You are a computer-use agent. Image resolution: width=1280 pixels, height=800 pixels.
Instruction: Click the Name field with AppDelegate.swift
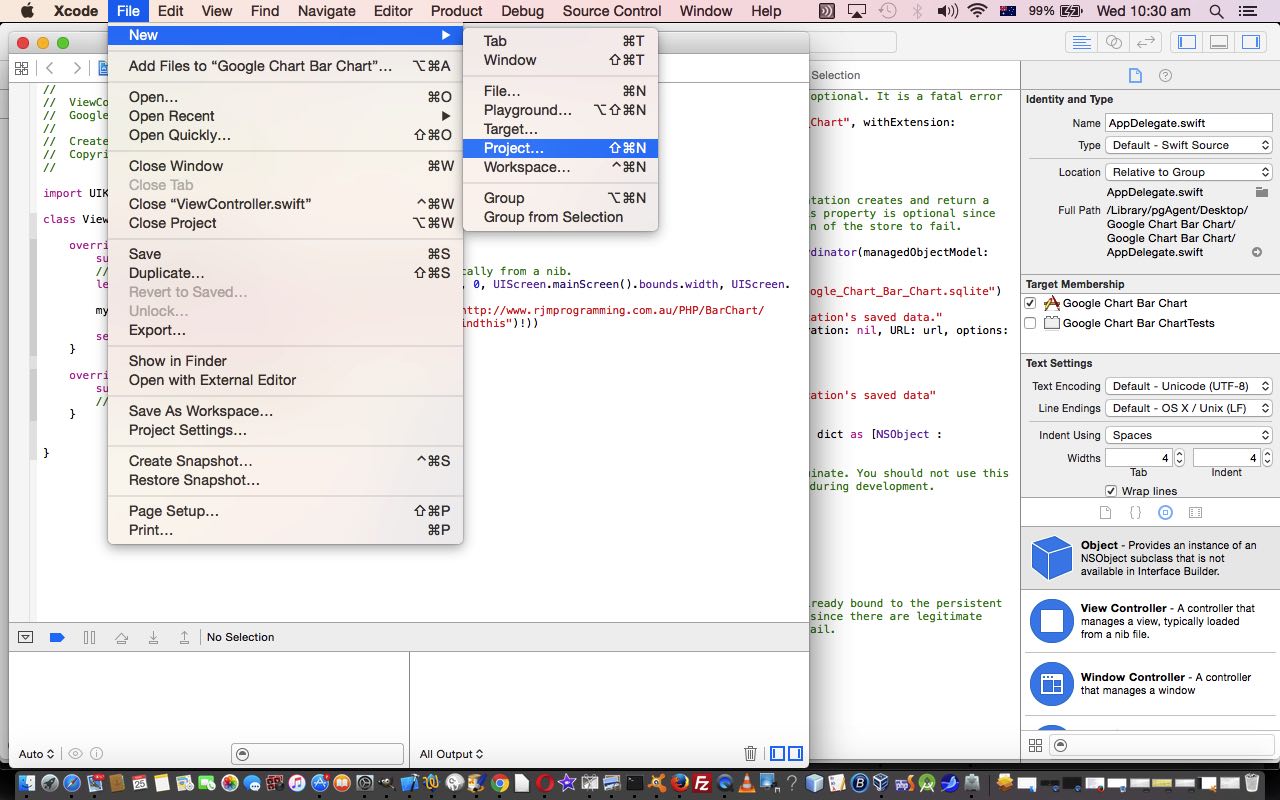point(1188,123)
